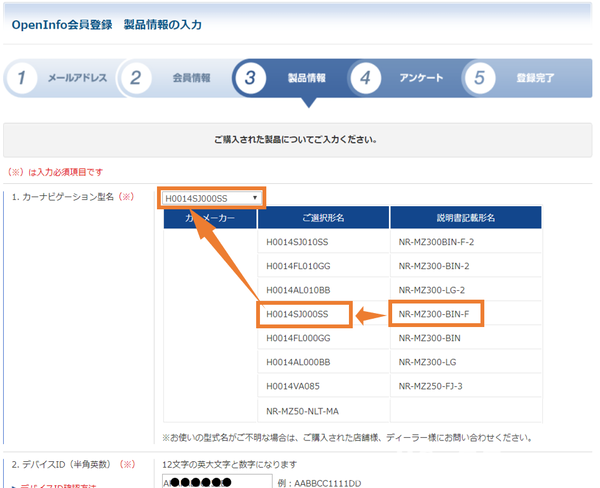Click H0014FL010GG model in table
Image resolution: width=600 pixels, height=488 pixels.
[305, 266]
